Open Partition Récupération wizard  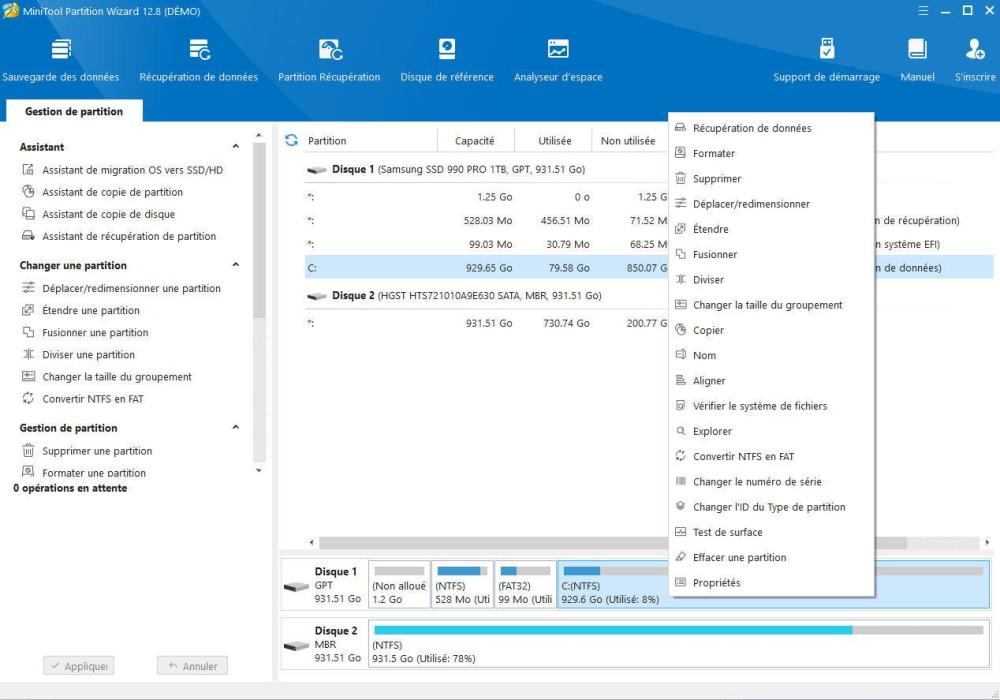click(x=329, y=60)
